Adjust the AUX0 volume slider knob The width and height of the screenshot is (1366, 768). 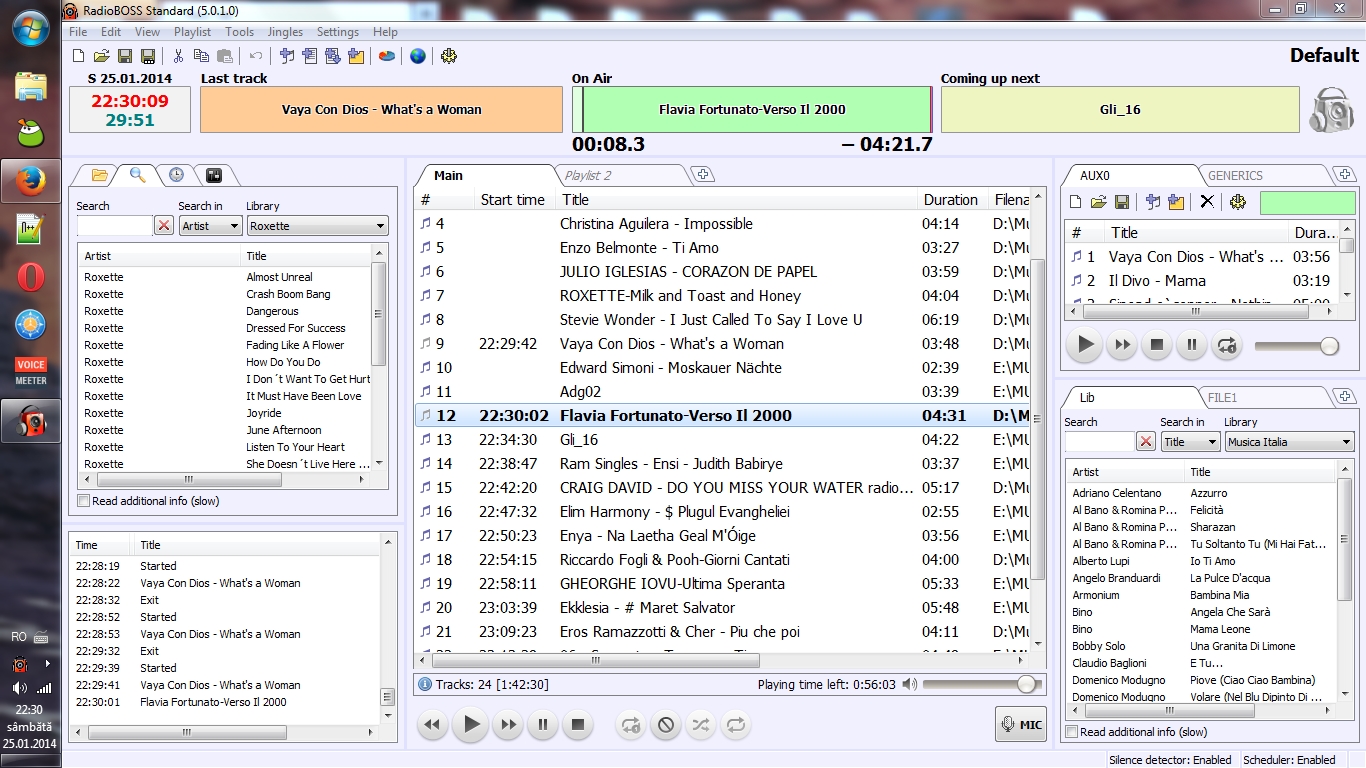tap(1329, 346)
